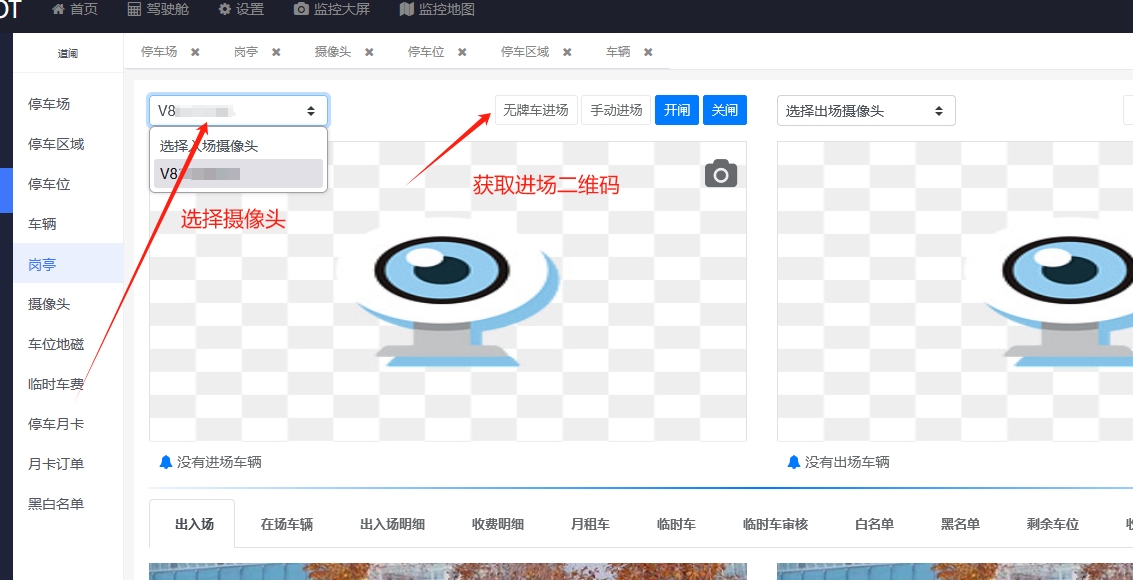Click the calculator icon beside 驾驶舱
1133x580 pixels.
click(134, 9)
